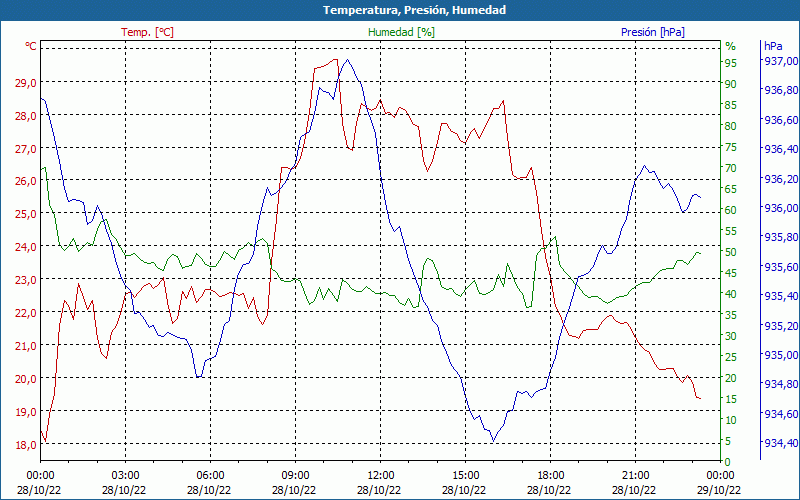Click the '936,40' pressure axis value
This screenshot has height=500, width=800.
coord(781,149)
